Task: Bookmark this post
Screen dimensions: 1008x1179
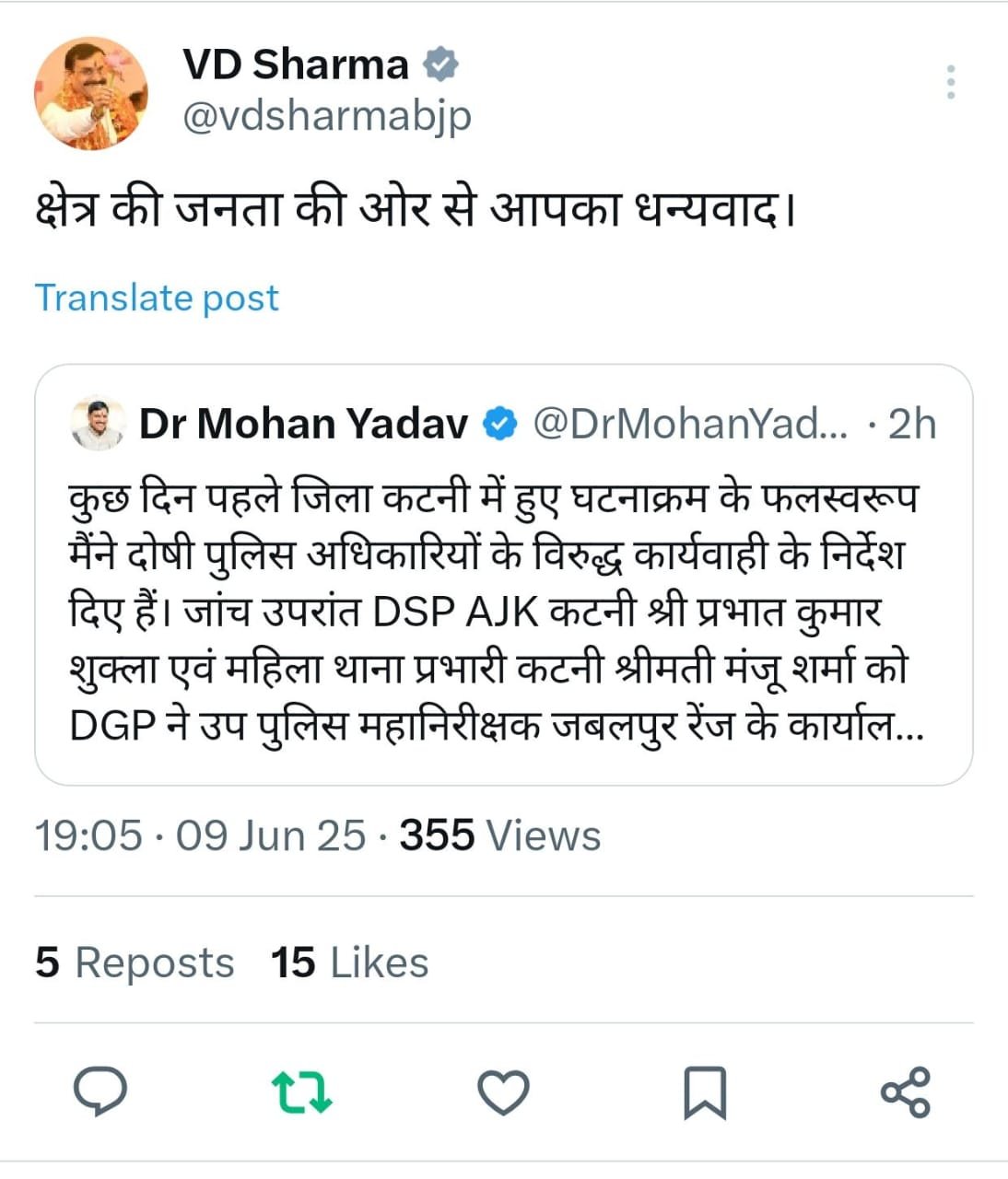Action: coord(705,1092)
